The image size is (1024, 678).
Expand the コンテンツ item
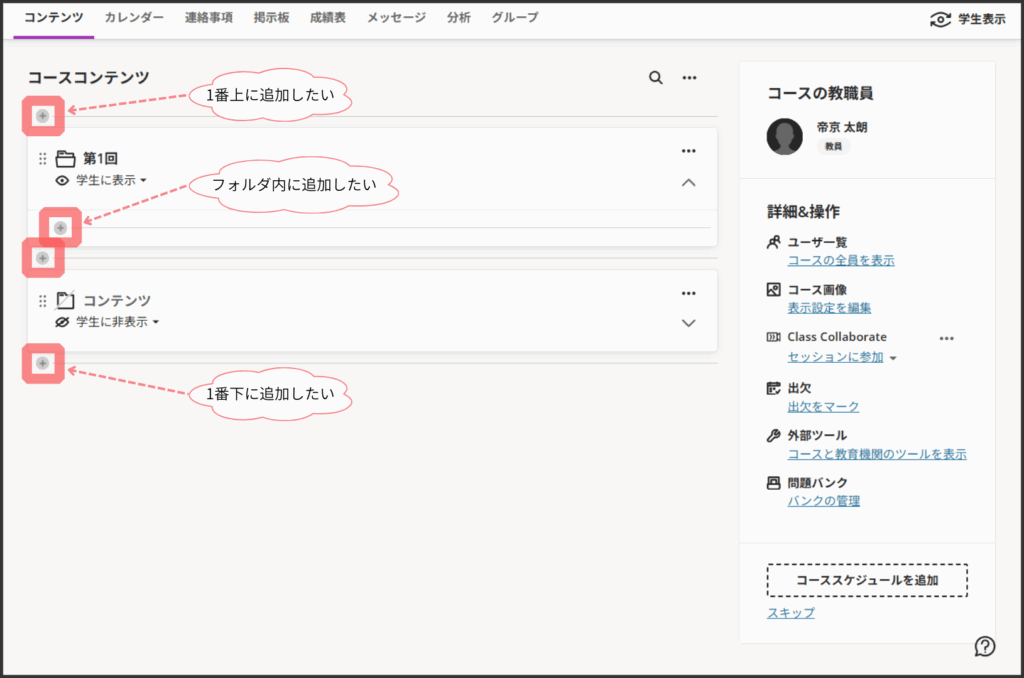[688, 323]
